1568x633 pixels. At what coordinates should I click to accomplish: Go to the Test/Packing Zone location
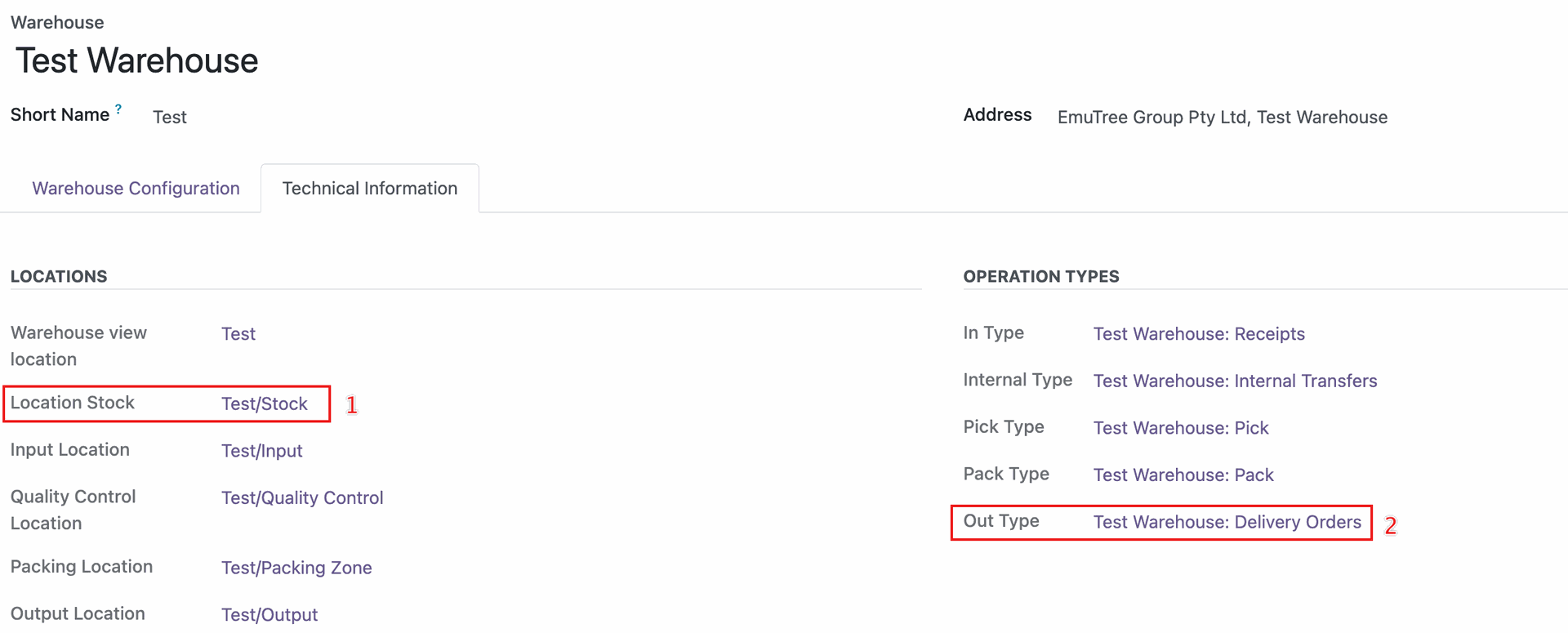click(x=296, y=568)
